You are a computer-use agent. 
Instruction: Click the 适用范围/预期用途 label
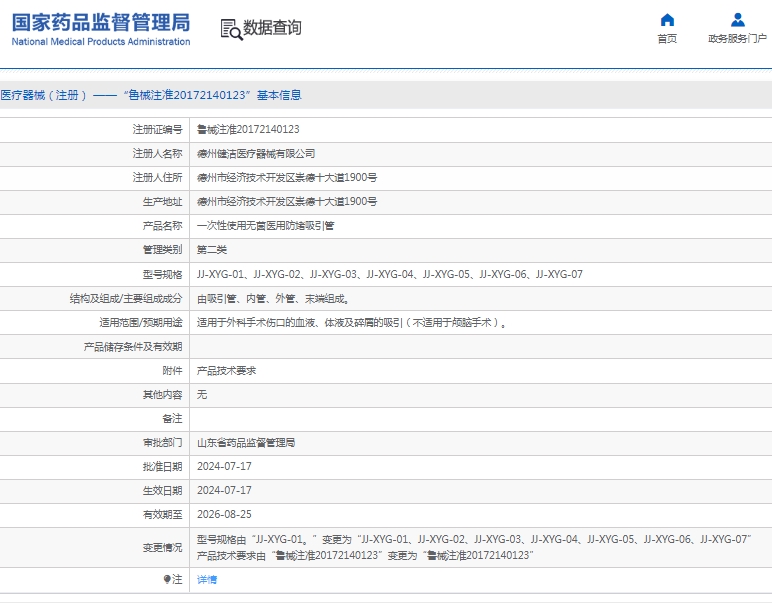pyautogui.click(x=141, y=322)
